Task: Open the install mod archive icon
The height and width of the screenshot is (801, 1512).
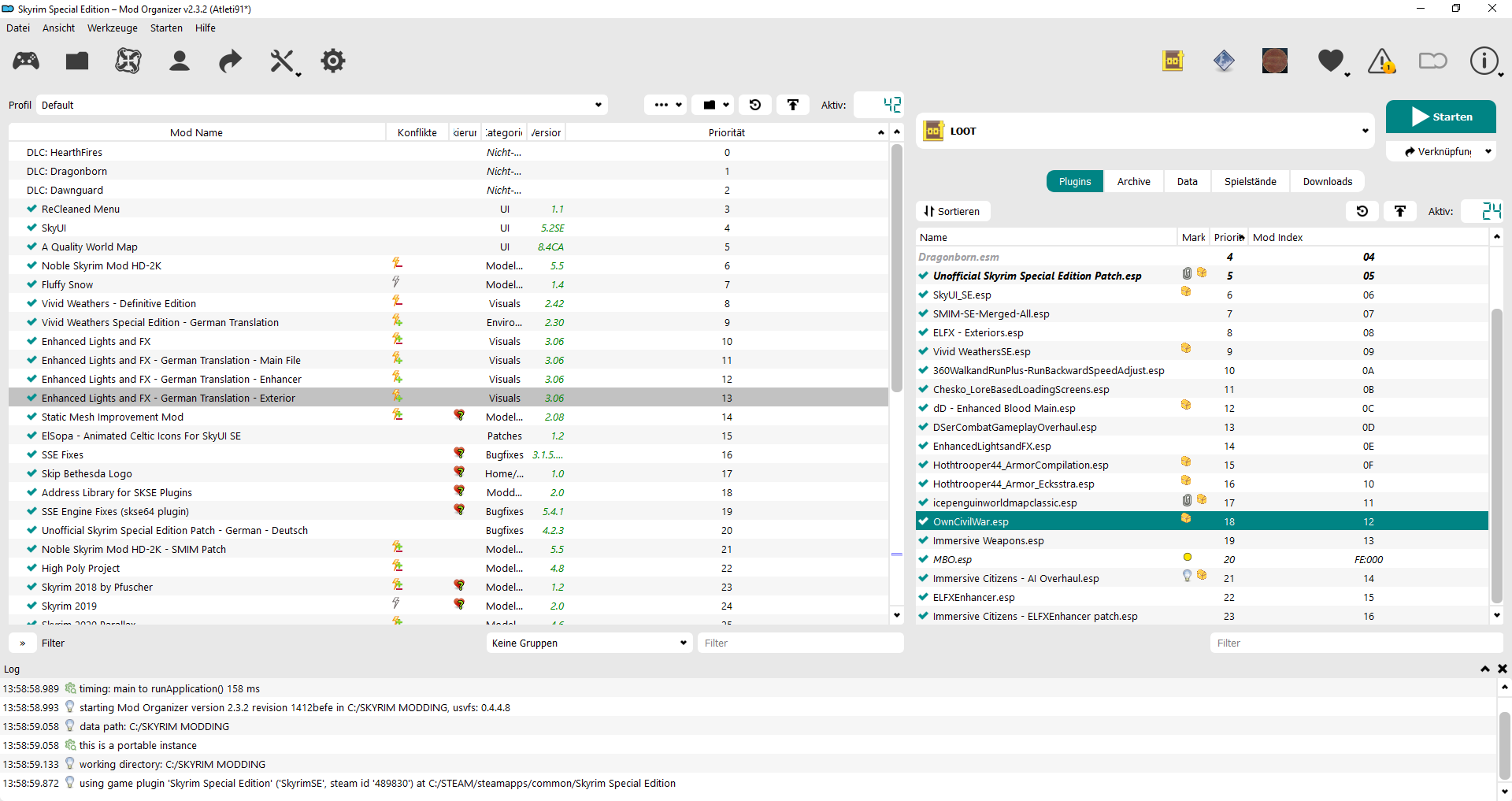Action: [x=77, y=61]
